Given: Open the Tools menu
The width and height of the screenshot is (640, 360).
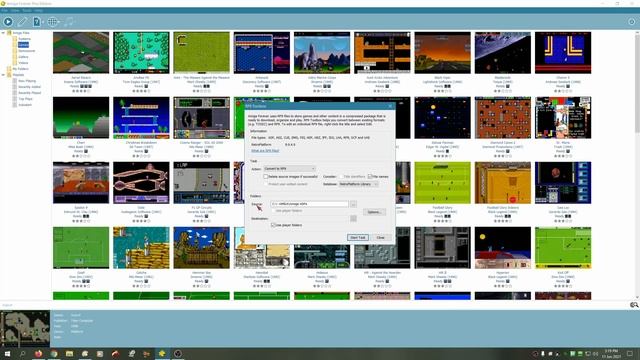Looking at the screenshot, I should point(27,10).
